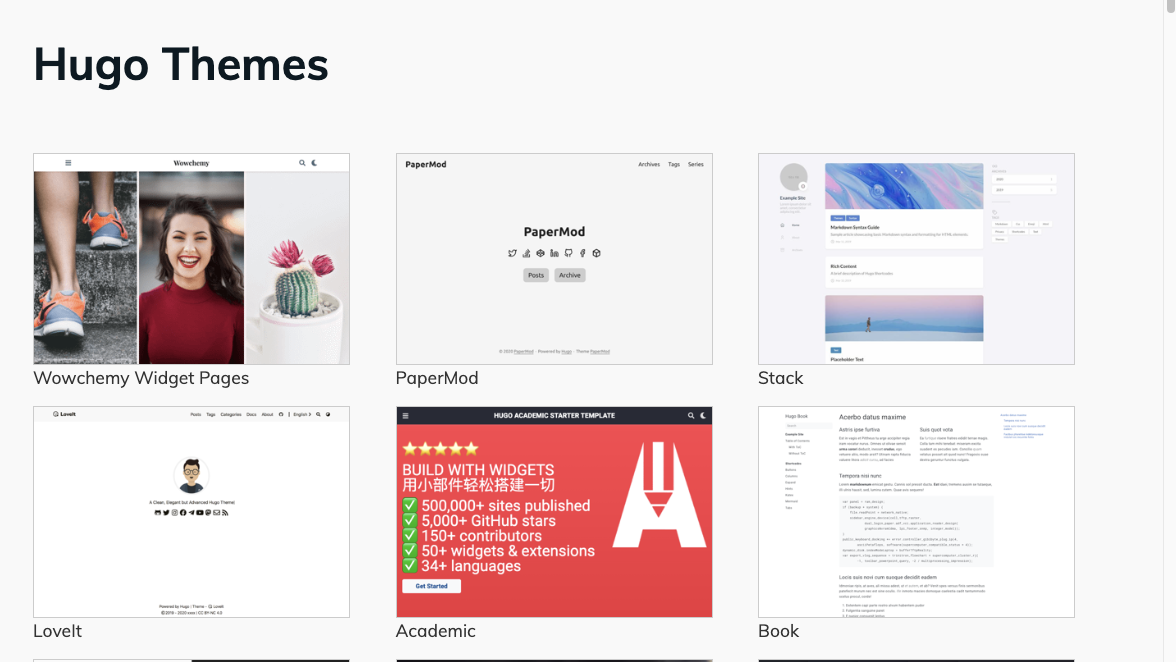Go to the Stack theme title link
1176x662 pixels.
coord(780,378)
